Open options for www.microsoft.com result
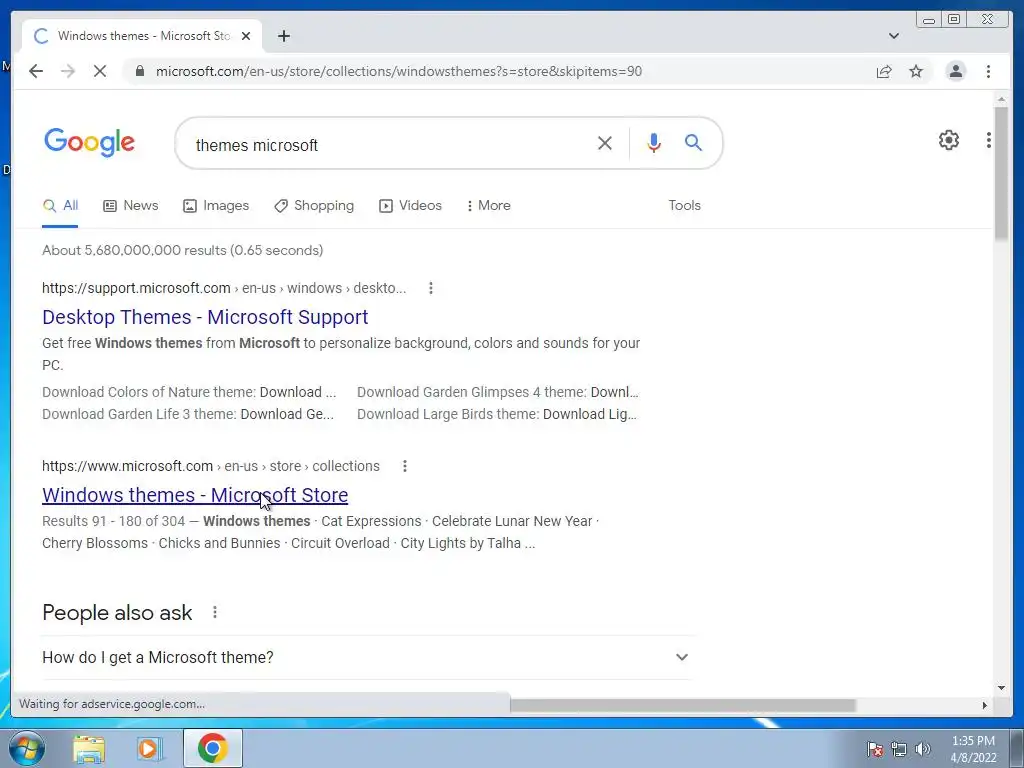The width and height of the screenshot is (1024, 768). pos(405,466)
